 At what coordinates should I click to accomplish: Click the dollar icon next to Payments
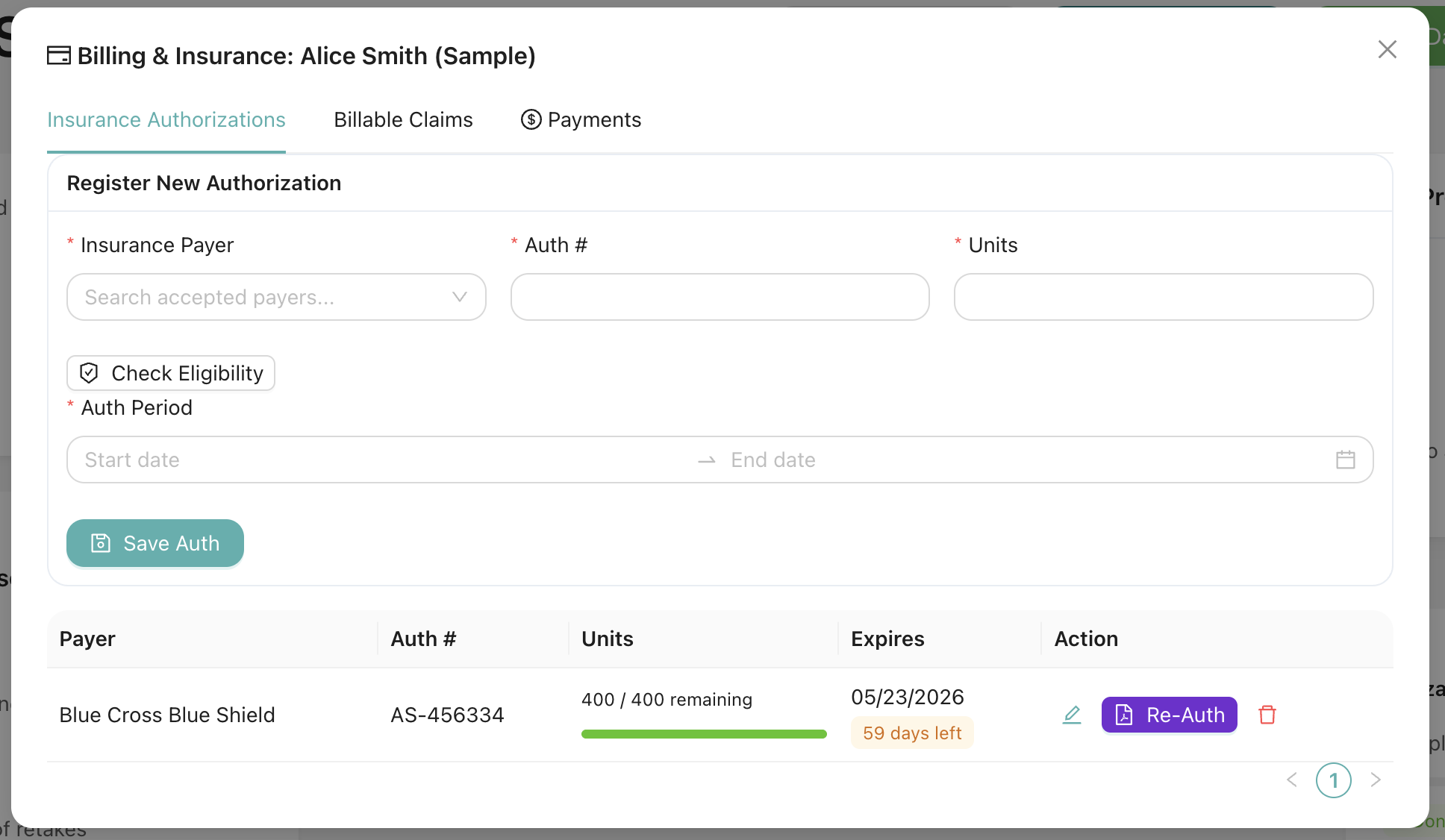(x=531, y=119)
